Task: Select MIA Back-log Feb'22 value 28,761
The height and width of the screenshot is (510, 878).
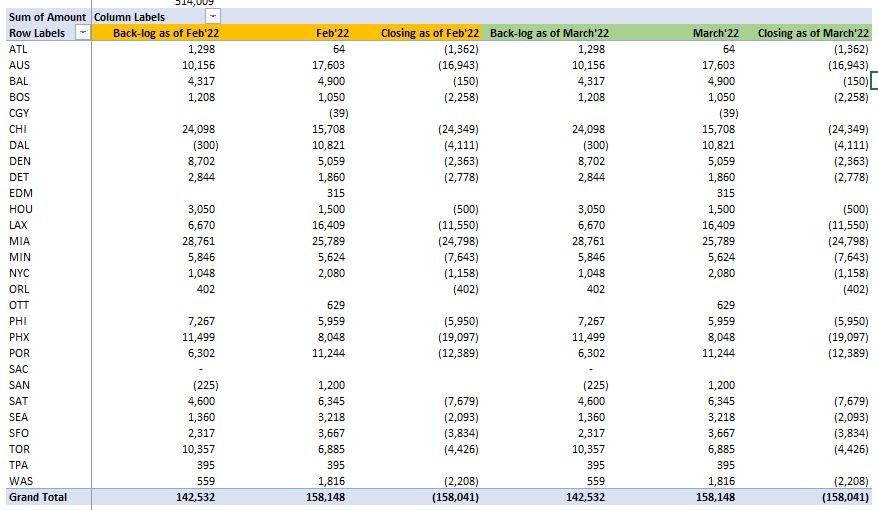Action: (198, 241)
